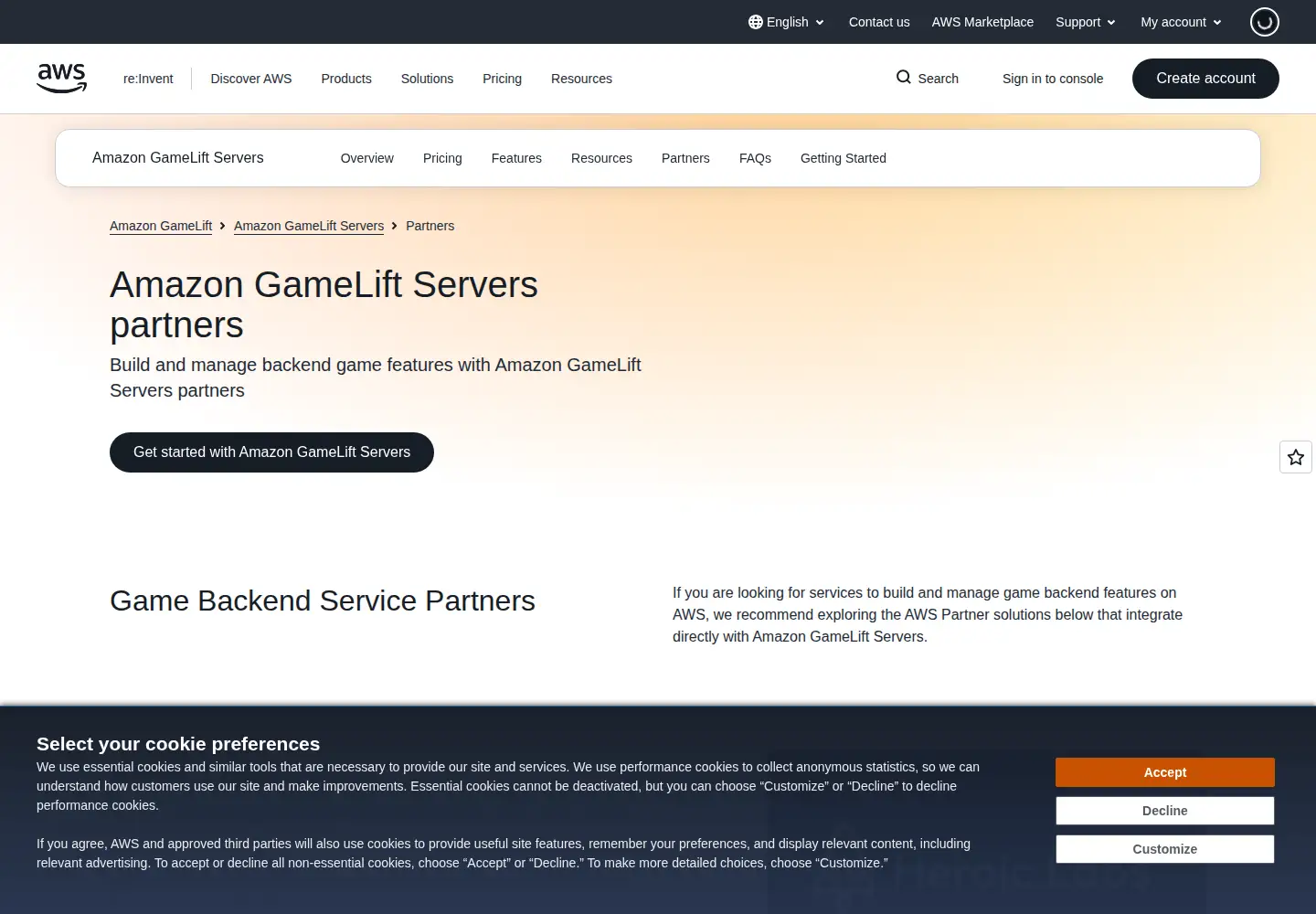Click Get started with Amazon GameLift Servers

(x=271, y=452)
